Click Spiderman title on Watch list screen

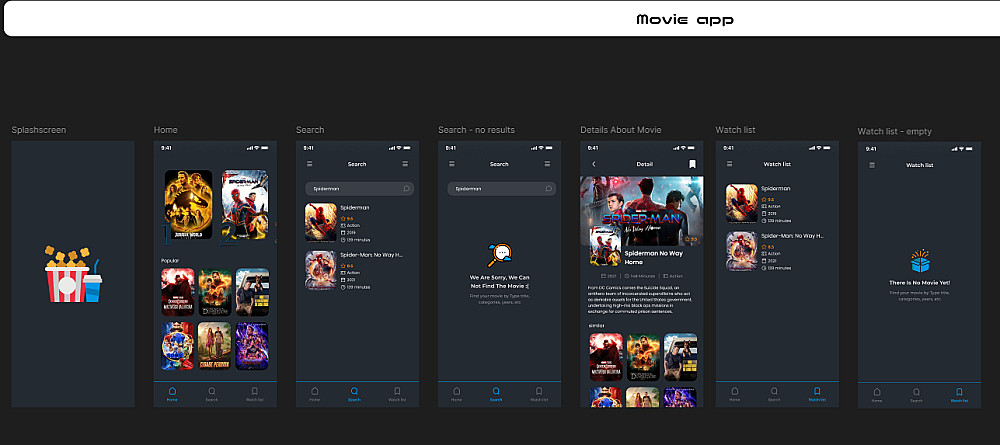coord(776,189)
